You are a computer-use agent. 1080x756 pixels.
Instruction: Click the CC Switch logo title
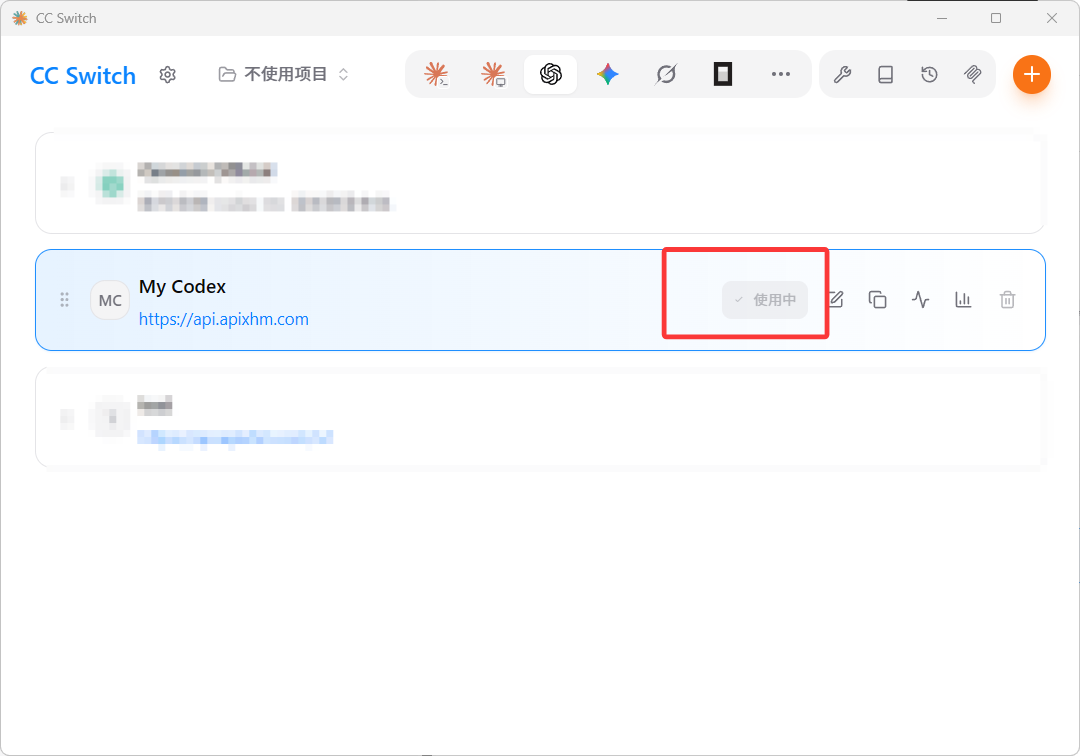(83, 75)
